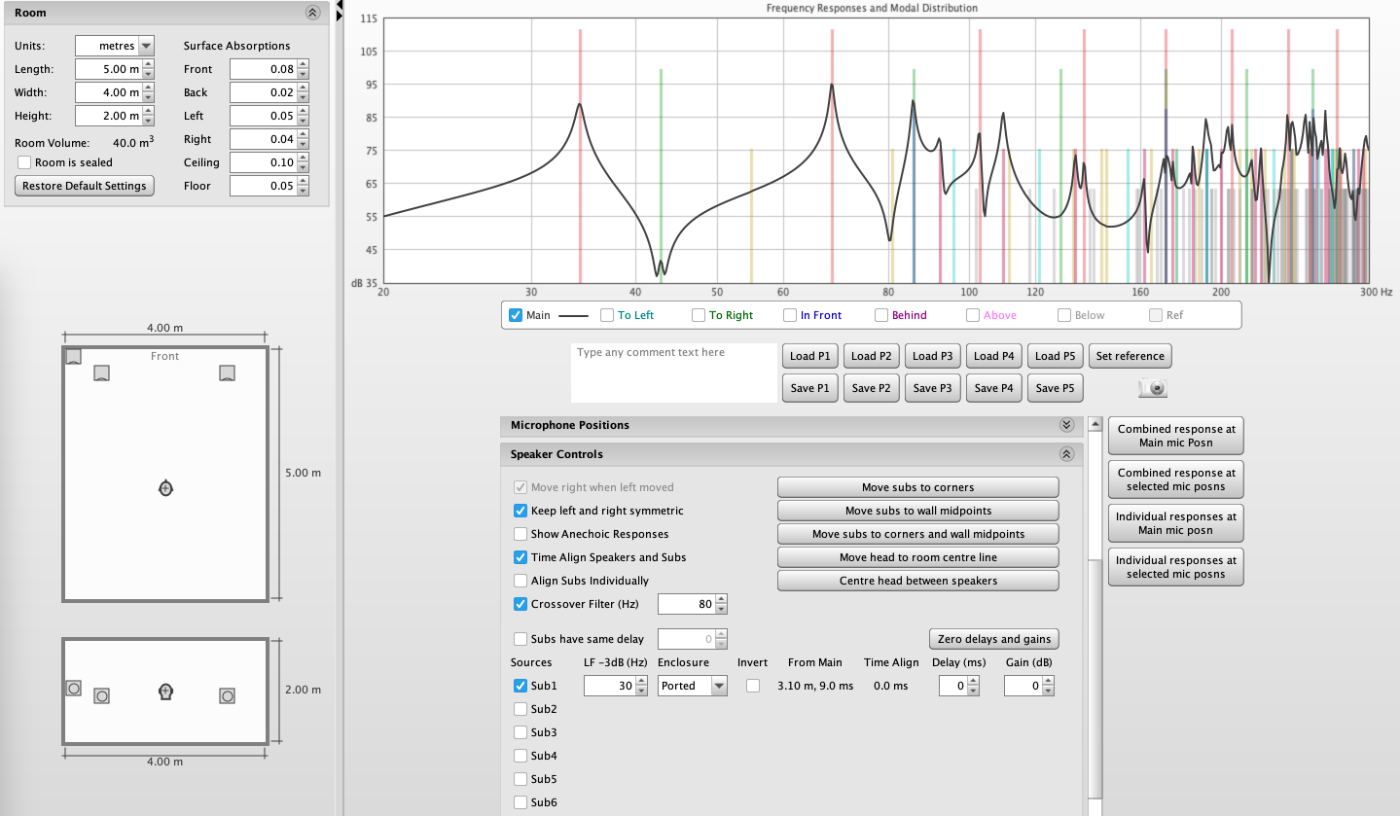Click Move subs to corners button
This screenshot has width=1400, height=816.
click(917, 488)
